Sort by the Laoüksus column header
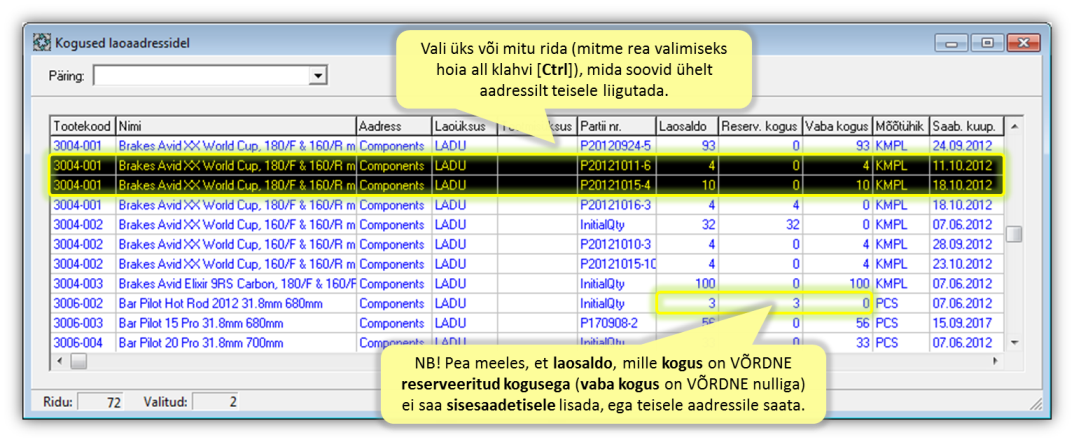Screen dimensions: 1074x442 464,127
